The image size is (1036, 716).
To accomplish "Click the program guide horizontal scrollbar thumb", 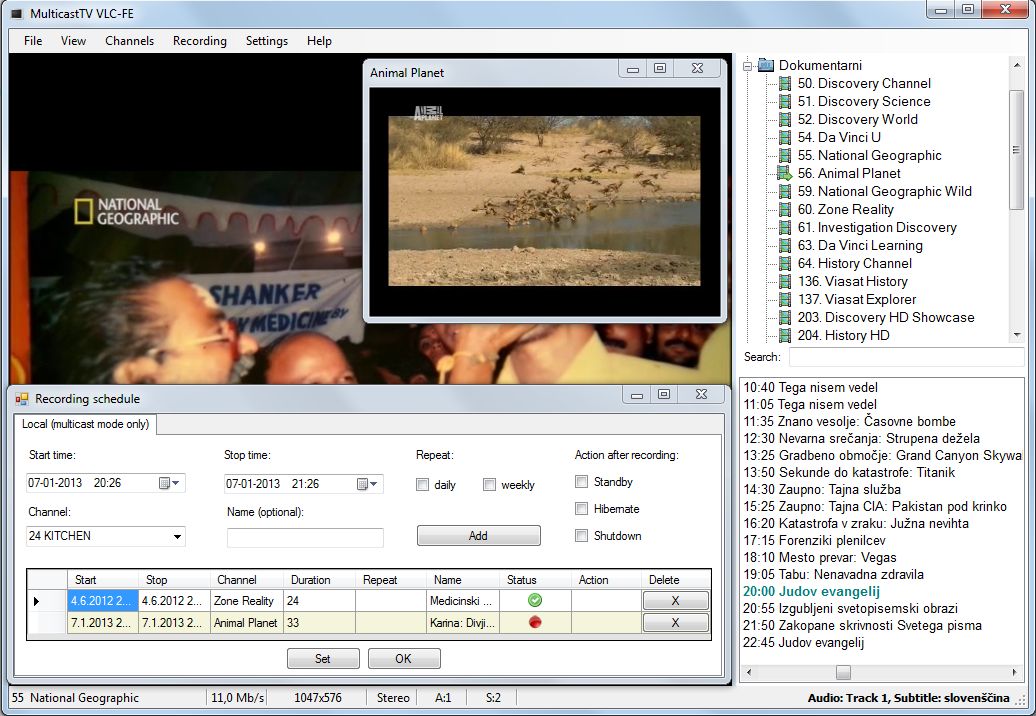I will click(x=843, y=672).
